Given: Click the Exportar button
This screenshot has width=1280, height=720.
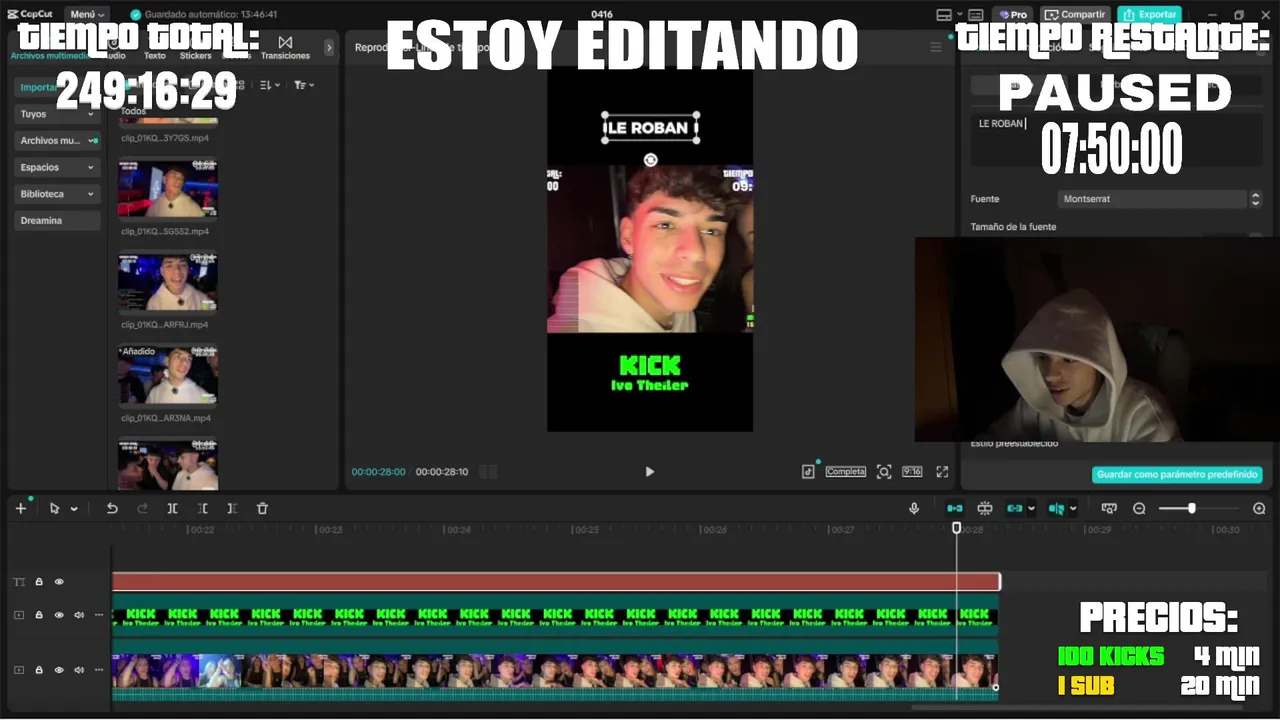Looking at the screenshot, I should point(1150,15).
